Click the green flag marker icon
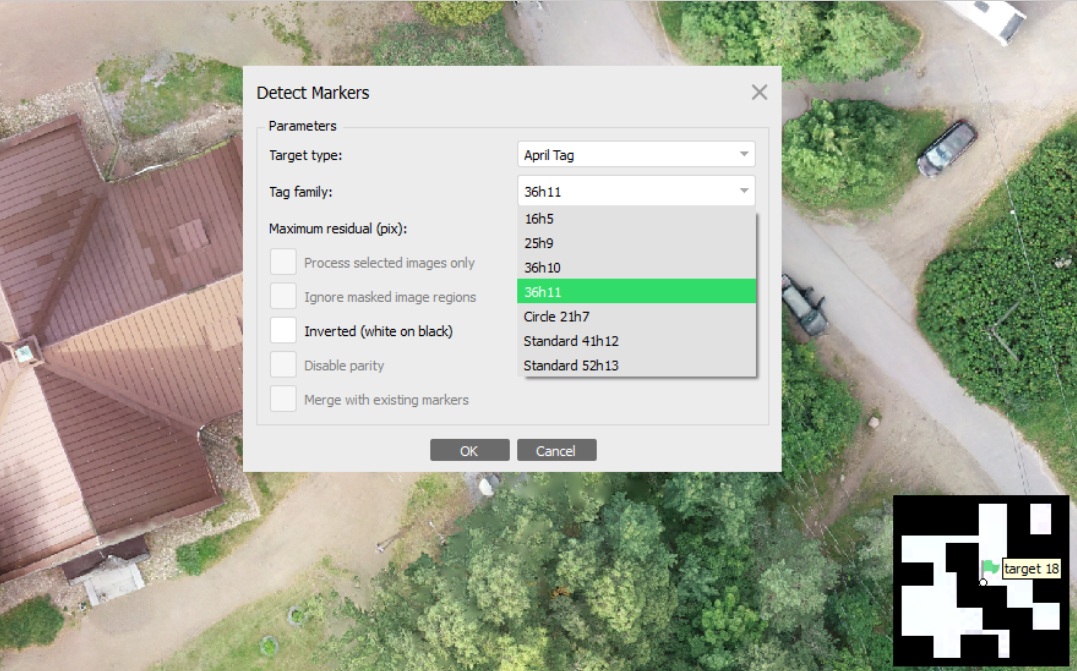The width and height of the screenshot is (1077, 671). [x=990, y=567]
